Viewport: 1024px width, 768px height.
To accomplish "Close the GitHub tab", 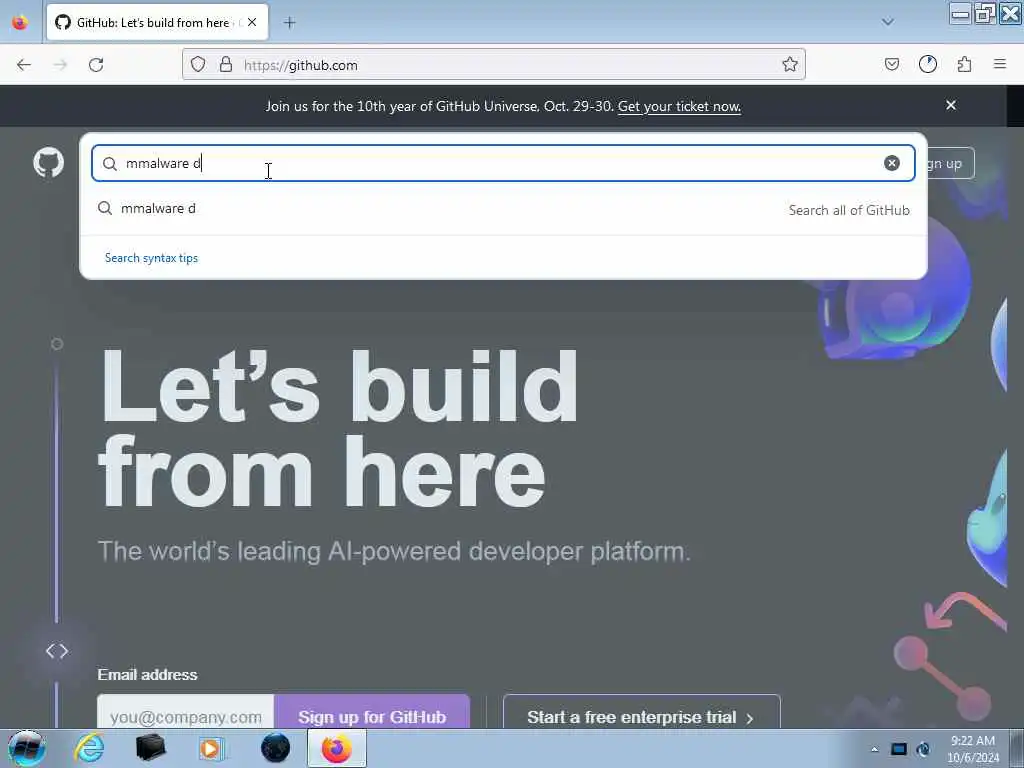I will point(252,22).
